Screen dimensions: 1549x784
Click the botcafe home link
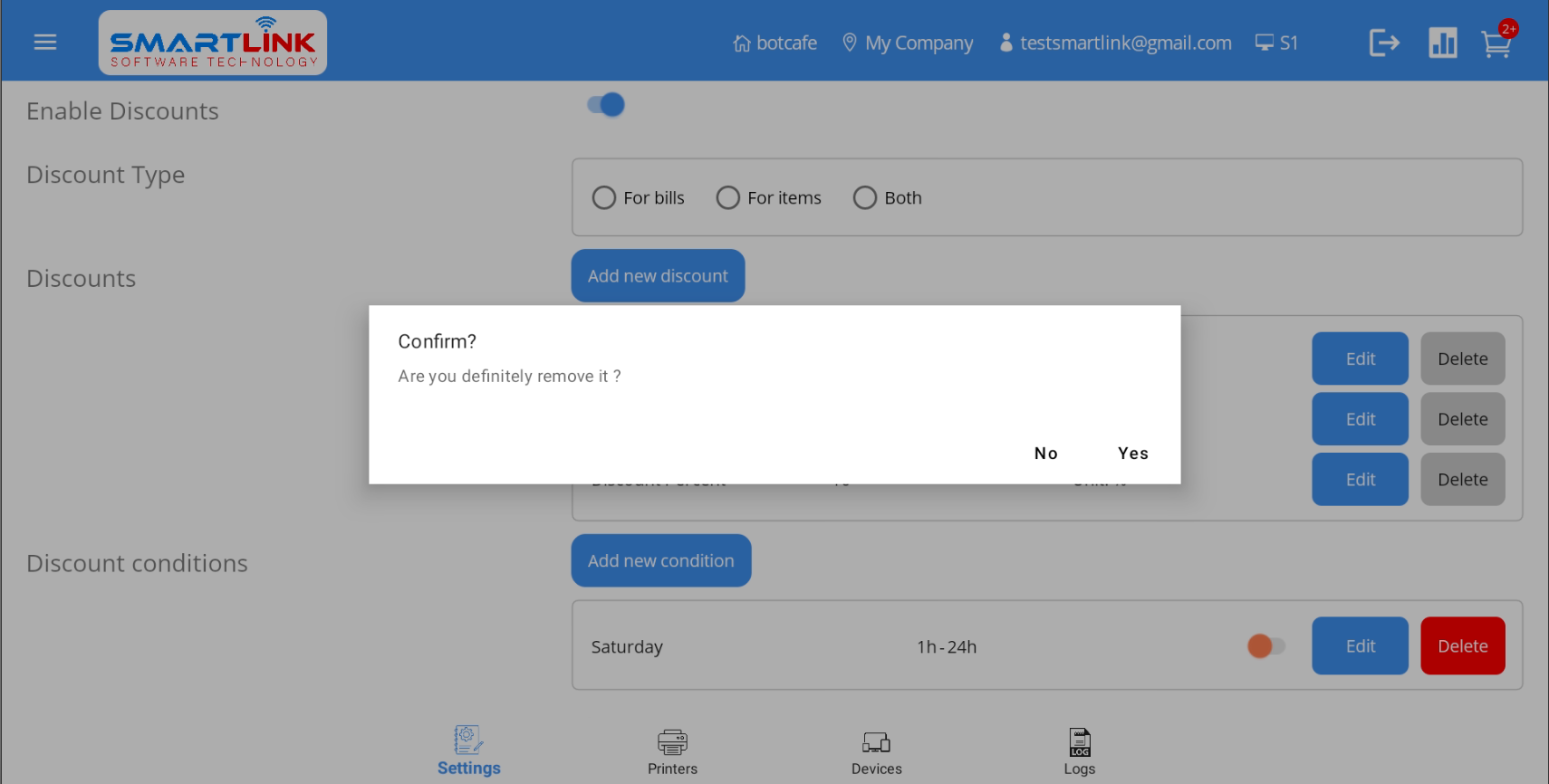(x=775, y=43)
